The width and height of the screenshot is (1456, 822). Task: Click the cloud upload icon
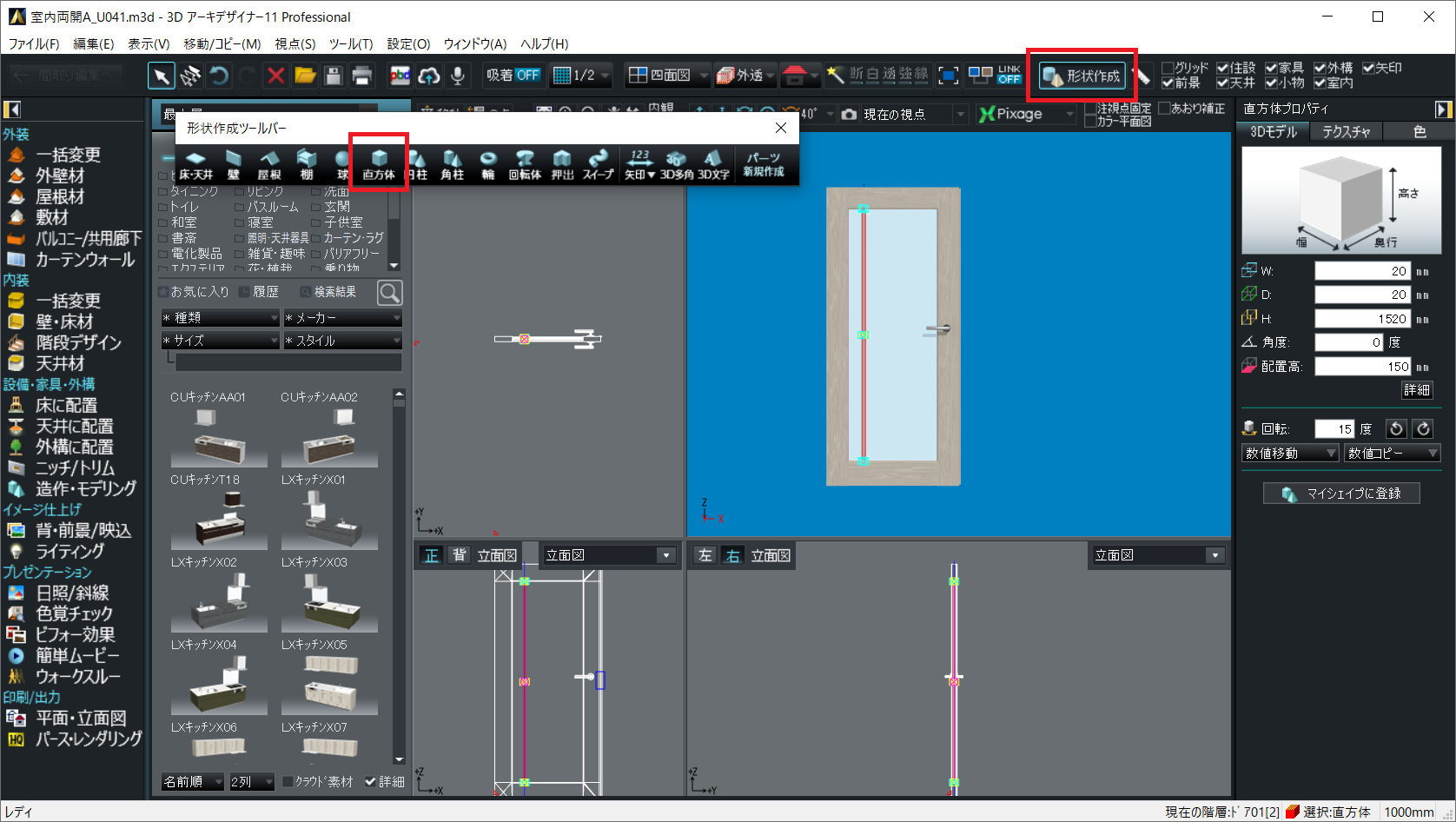(429, 76)
